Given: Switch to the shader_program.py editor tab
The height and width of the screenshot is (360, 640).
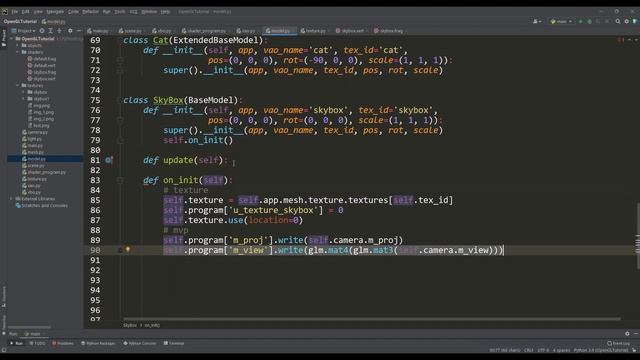Looking at the screenshot, I should click(x=206, y=31).
